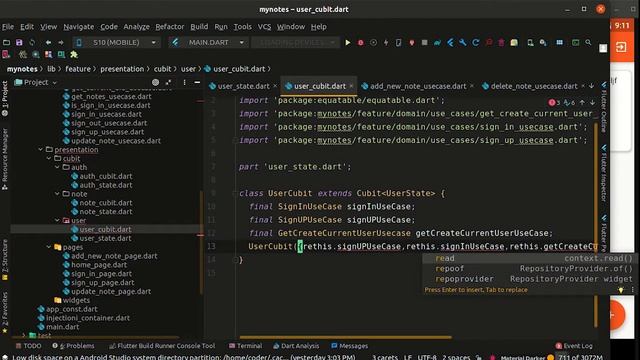
Task: Hide the Project panel with minus icon
Action: point(197,82)
